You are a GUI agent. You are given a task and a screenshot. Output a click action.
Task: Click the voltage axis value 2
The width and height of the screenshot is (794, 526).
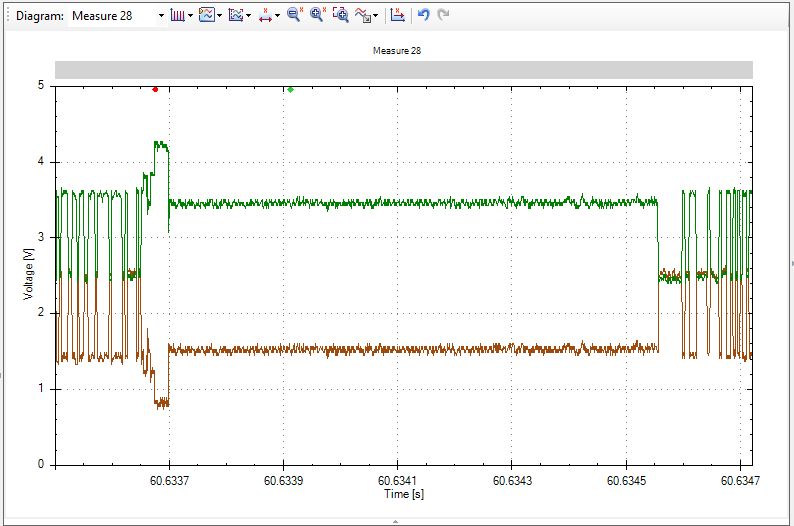coord(41,313)
